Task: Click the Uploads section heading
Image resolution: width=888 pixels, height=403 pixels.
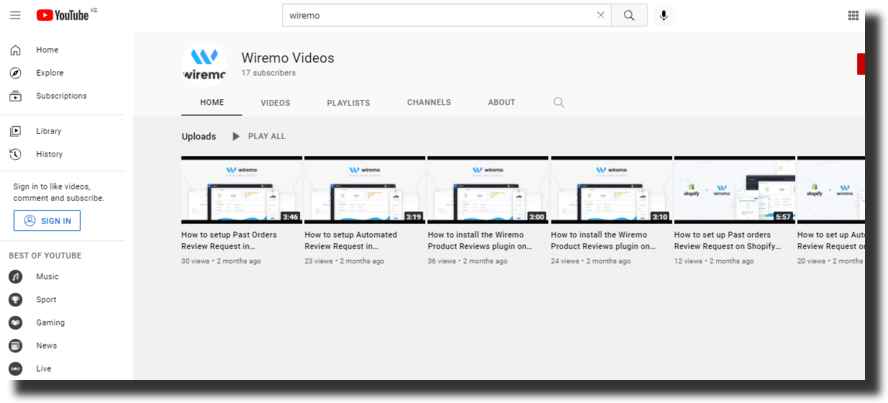Action: pyautogui.click(x=199, y=136)
